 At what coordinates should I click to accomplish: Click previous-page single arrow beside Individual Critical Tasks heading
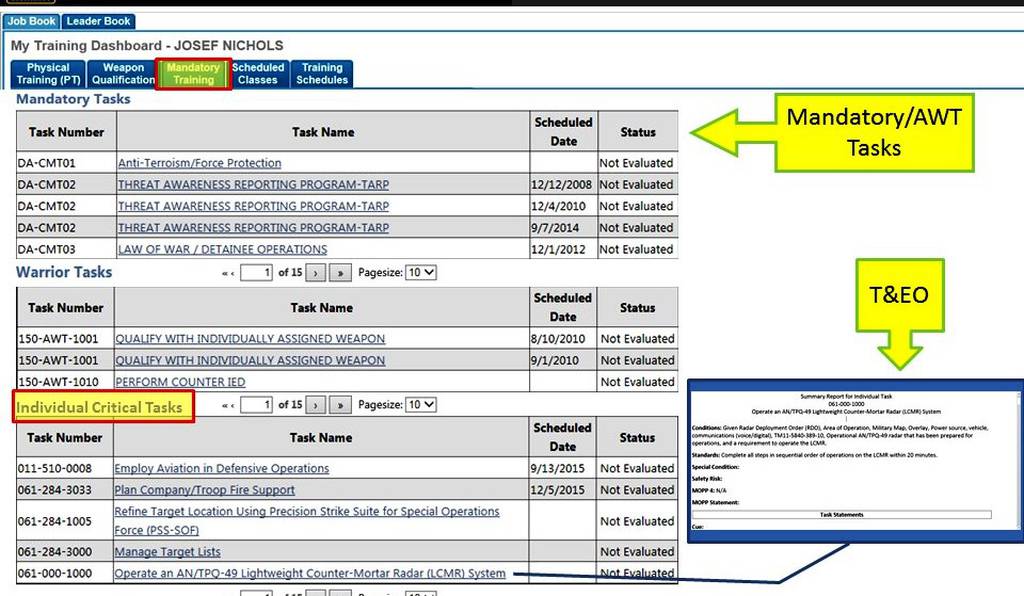coord(232,406)
